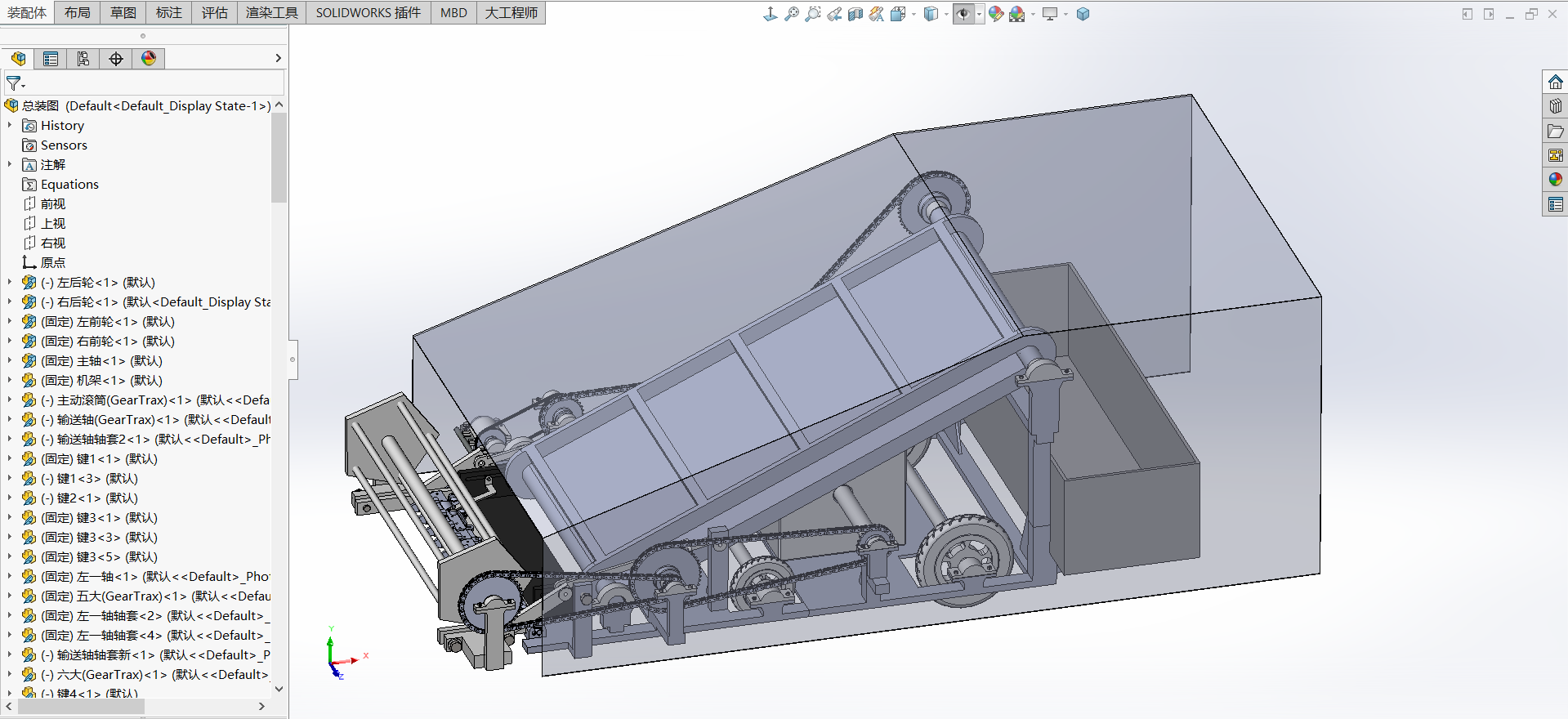Select the Zoom to Fit tool
1568x719 pixels.
pos(791,14)
